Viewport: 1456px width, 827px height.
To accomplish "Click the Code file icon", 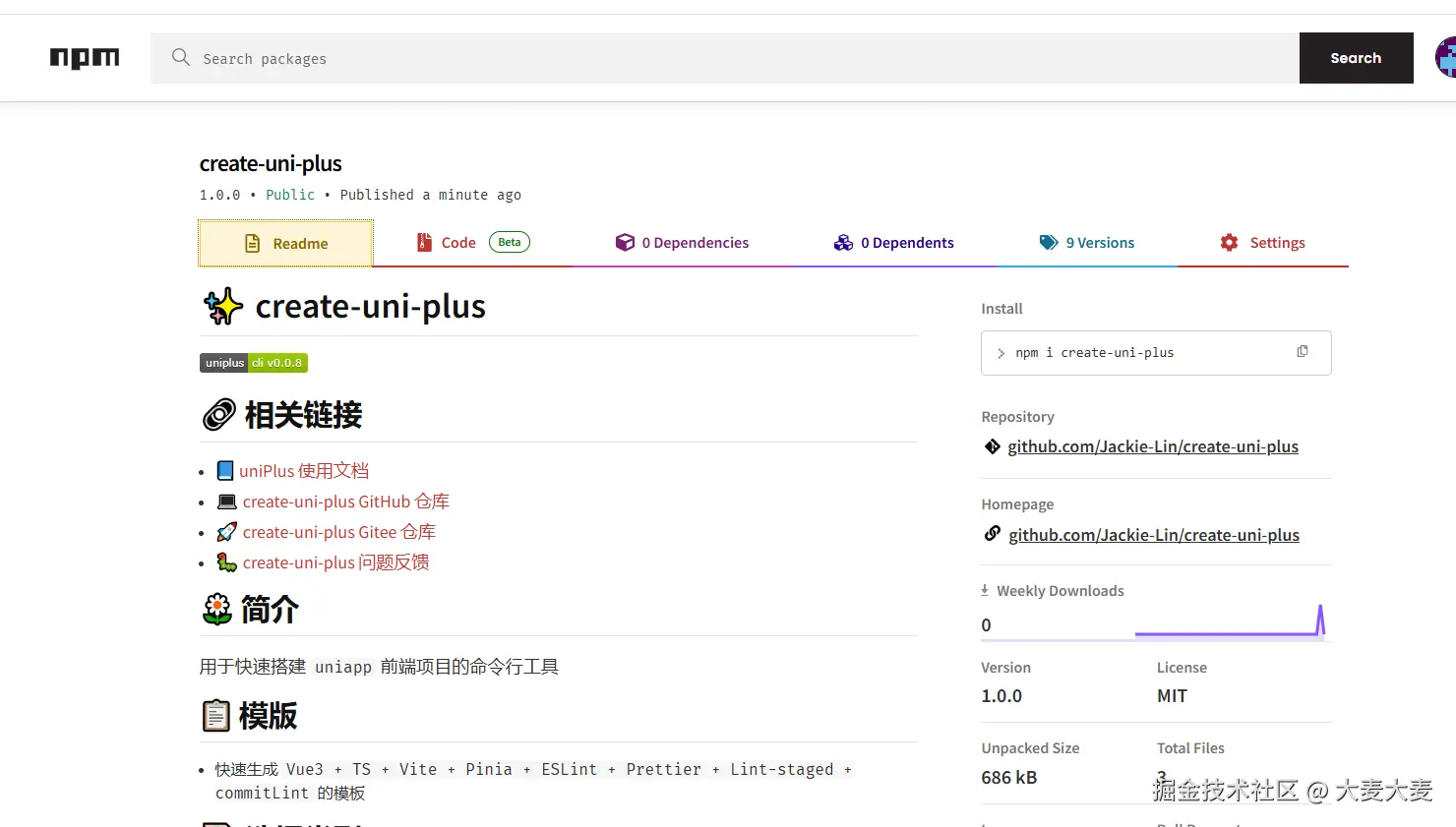I will 424,242.
